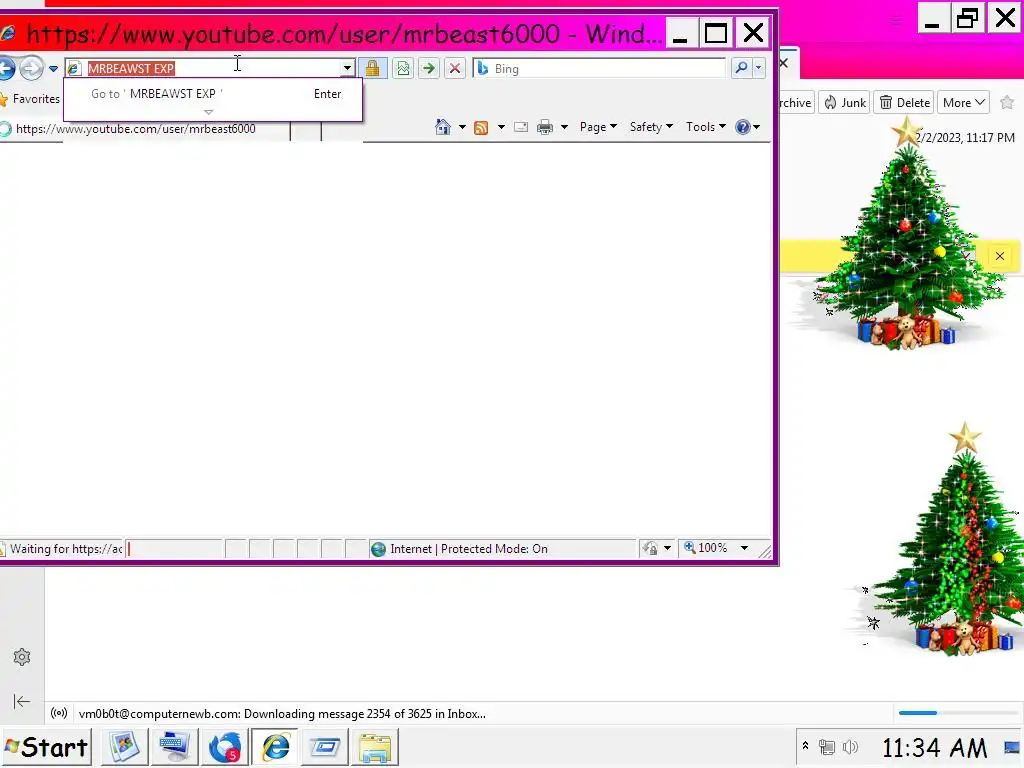Open the Run window taskbar icon
This screenshot has width=1024, height=768.
(325, 747)
